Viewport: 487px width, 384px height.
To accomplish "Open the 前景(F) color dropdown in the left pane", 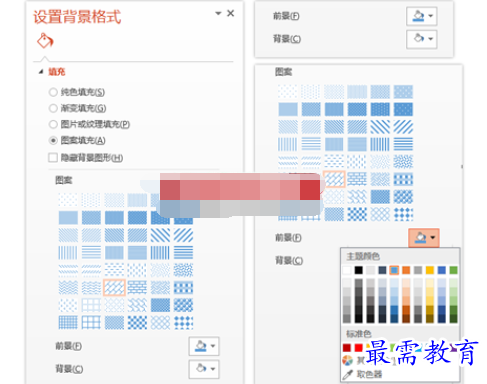I will [x=204, y=346].
